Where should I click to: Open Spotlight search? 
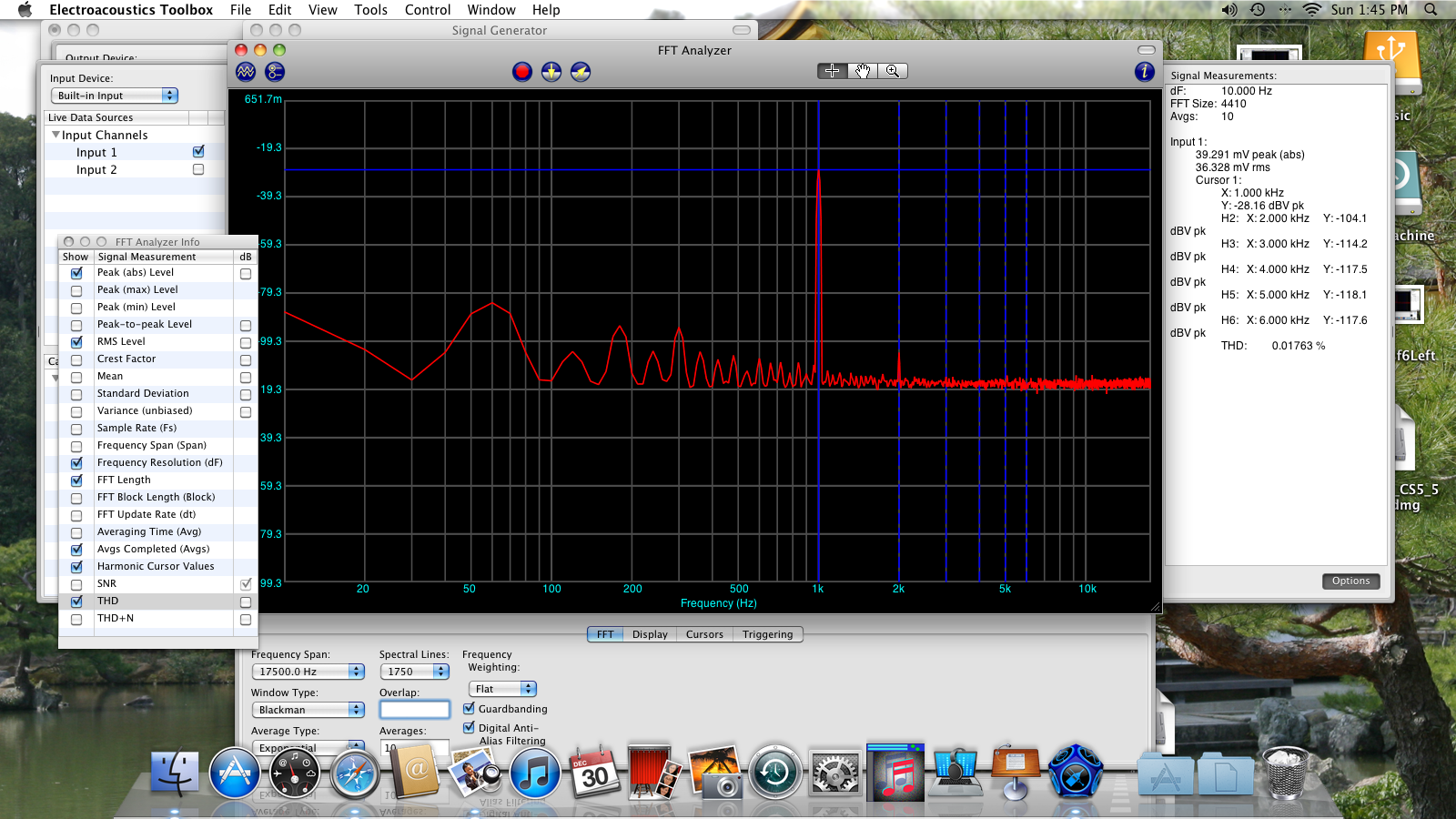[1431, 9]
